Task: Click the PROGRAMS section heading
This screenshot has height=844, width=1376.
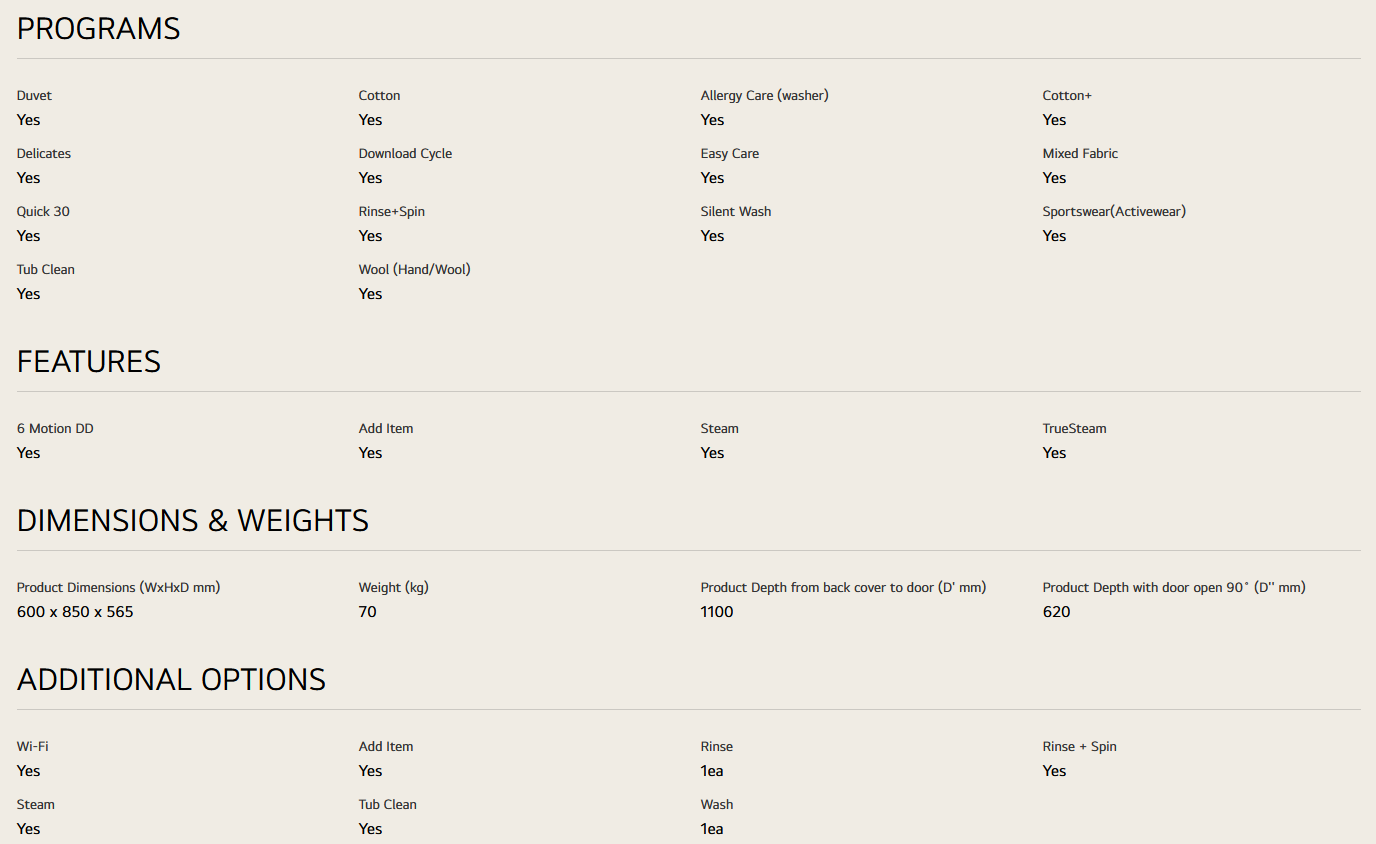Action: click(x=98, y=29)
